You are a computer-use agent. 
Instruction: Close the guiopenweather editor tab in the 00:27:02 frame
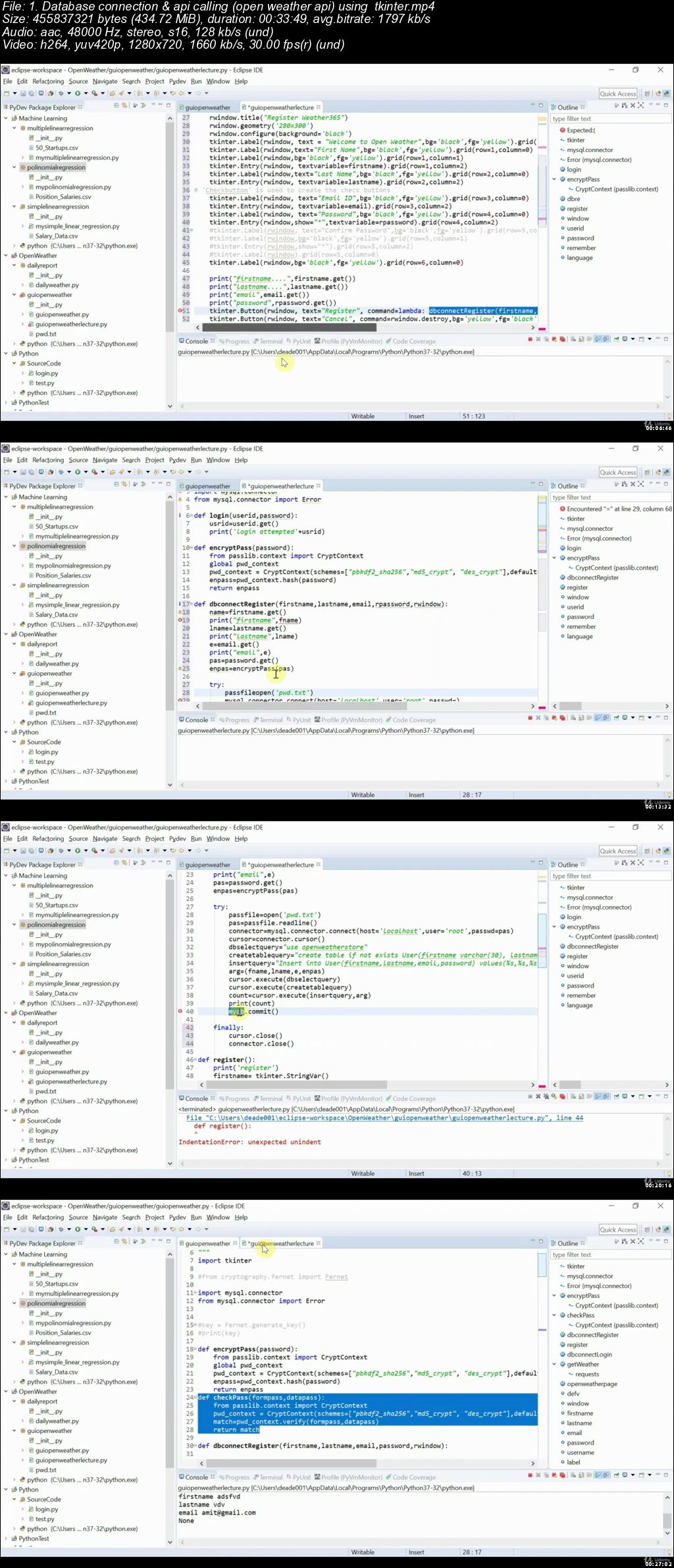235,1243
